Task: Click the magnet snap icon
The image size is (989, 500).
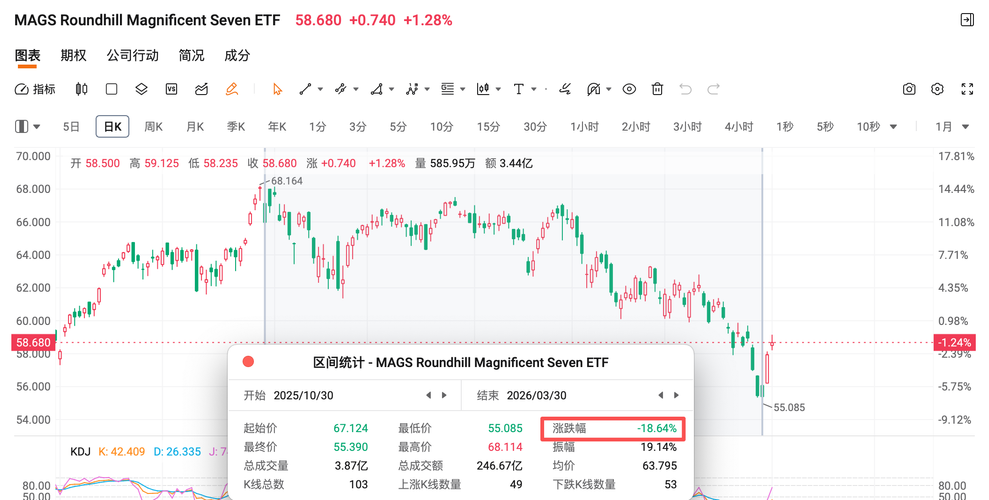Action: click(x=594, y=90)
